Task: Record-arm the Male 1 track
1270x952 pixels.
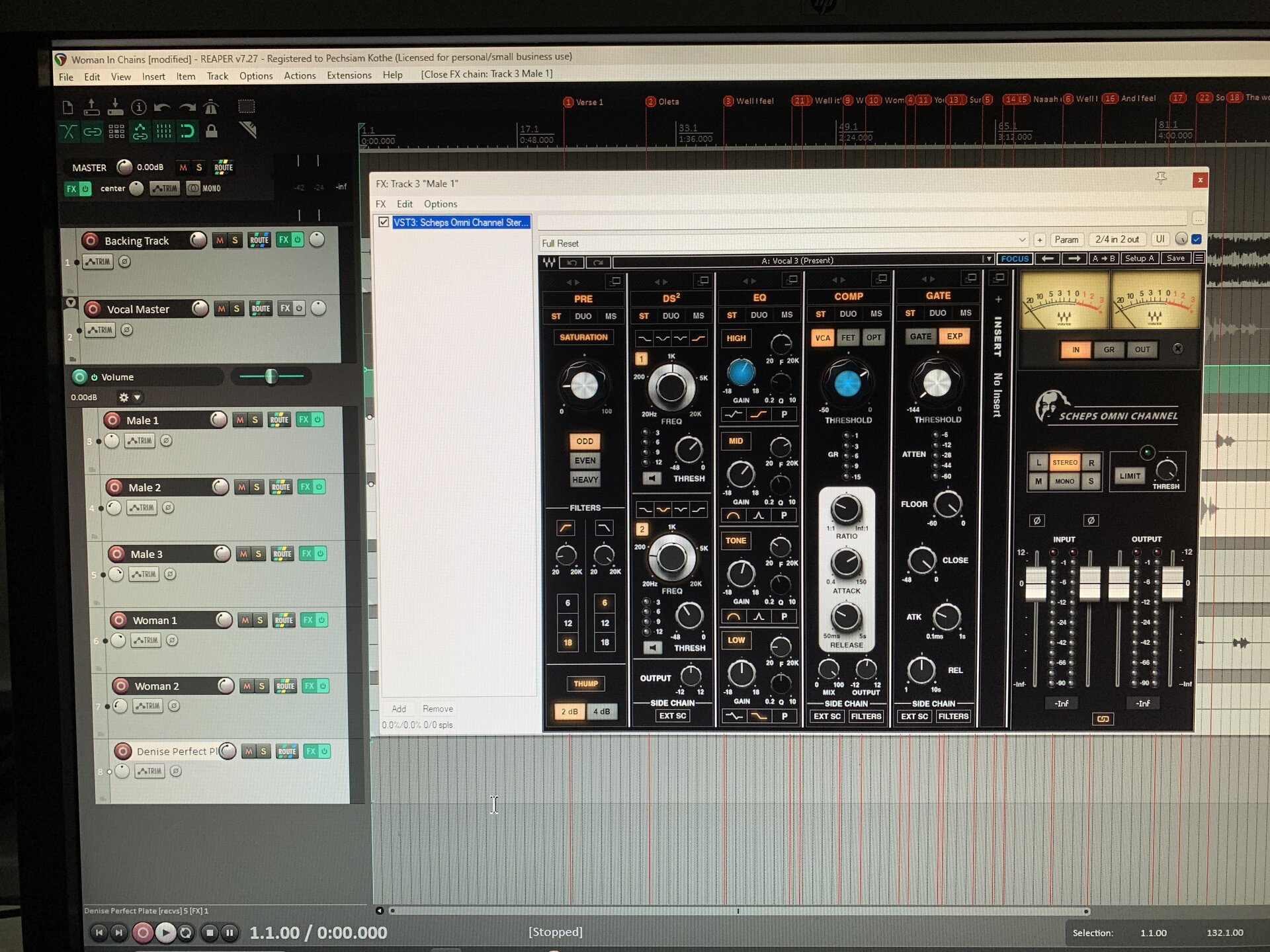Action: click(112, 420)
